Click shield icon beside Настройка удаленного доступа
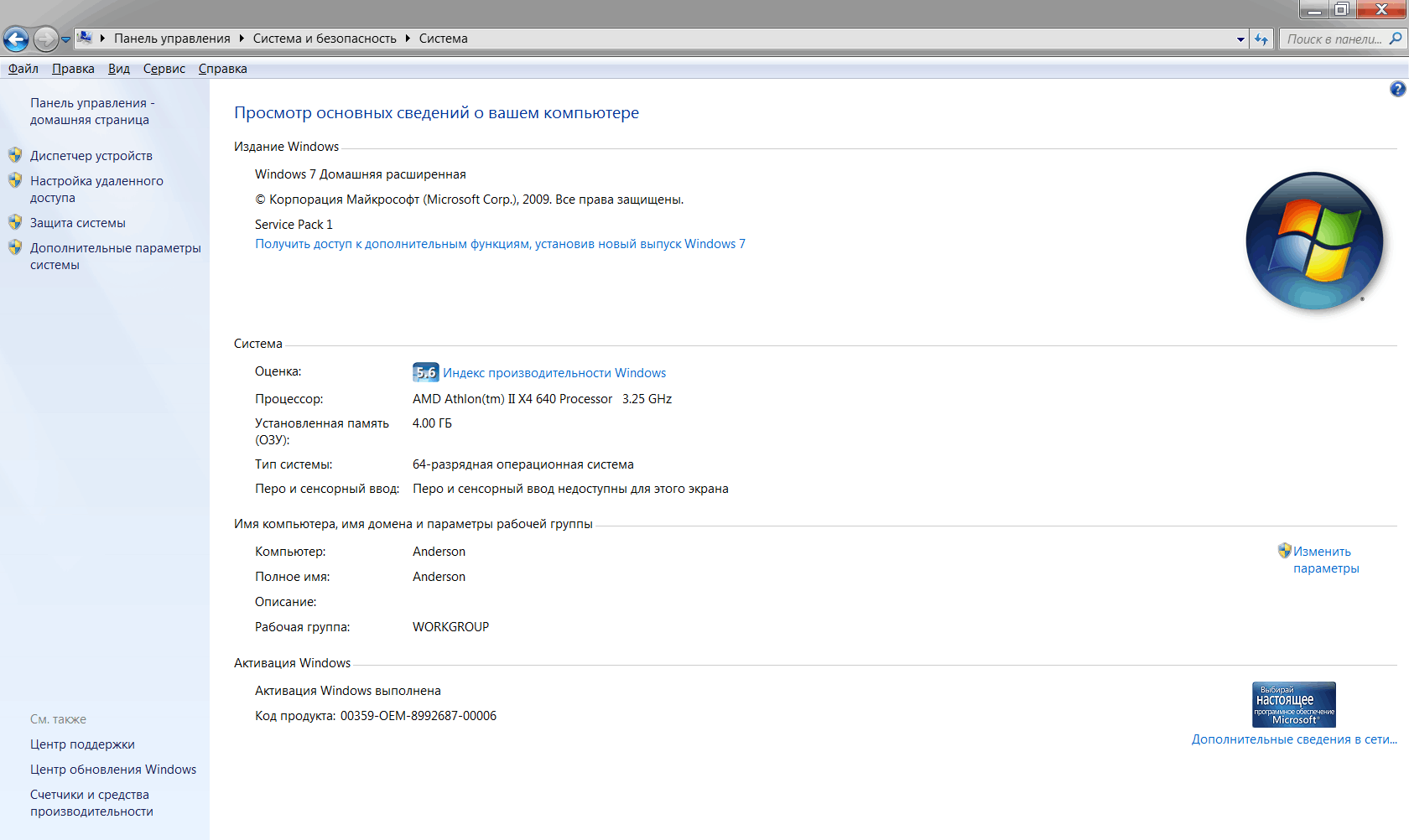The width and height of the screenshot is (1409, 840). tap(15, 180)
